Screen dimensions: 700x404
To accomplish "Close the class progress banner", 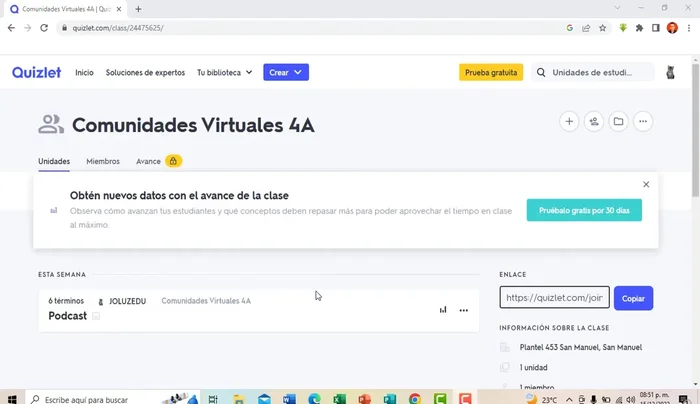I will click(646, 184).
